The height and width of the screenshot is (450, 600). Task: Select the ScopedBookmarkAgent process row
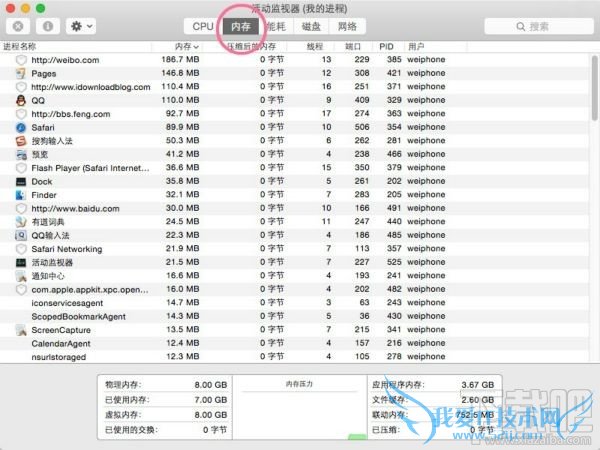click(295, 316)
